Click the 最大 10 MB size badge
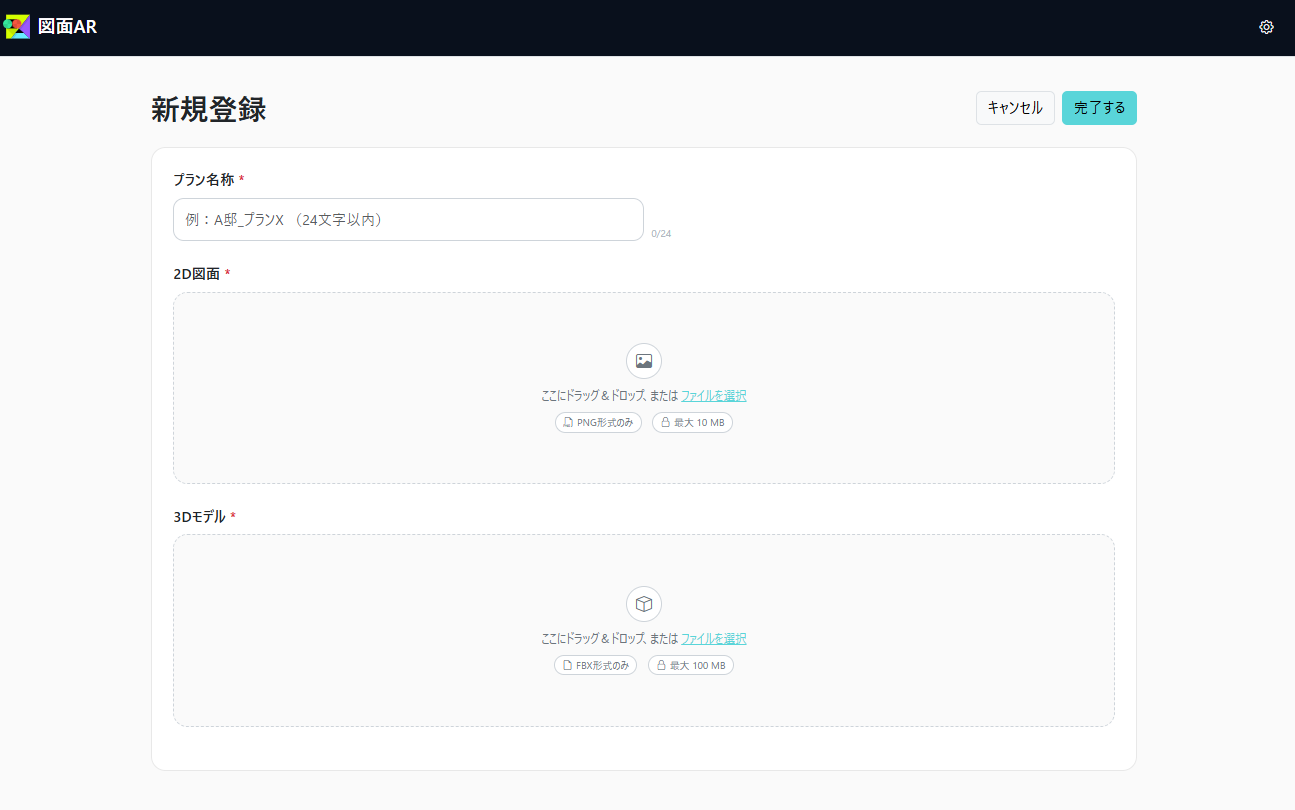The width and height of the screenshot is (1295, 810). [x=692, y=423]
